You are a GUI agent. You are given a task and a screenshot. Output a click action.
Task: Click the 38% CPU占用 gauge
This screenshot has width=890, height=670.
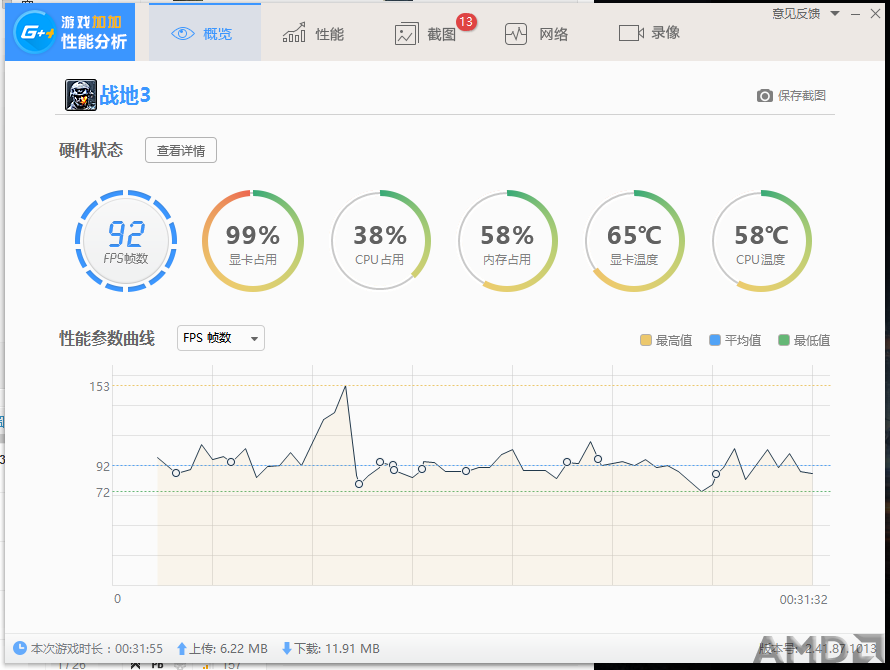[x=380, y=241]
